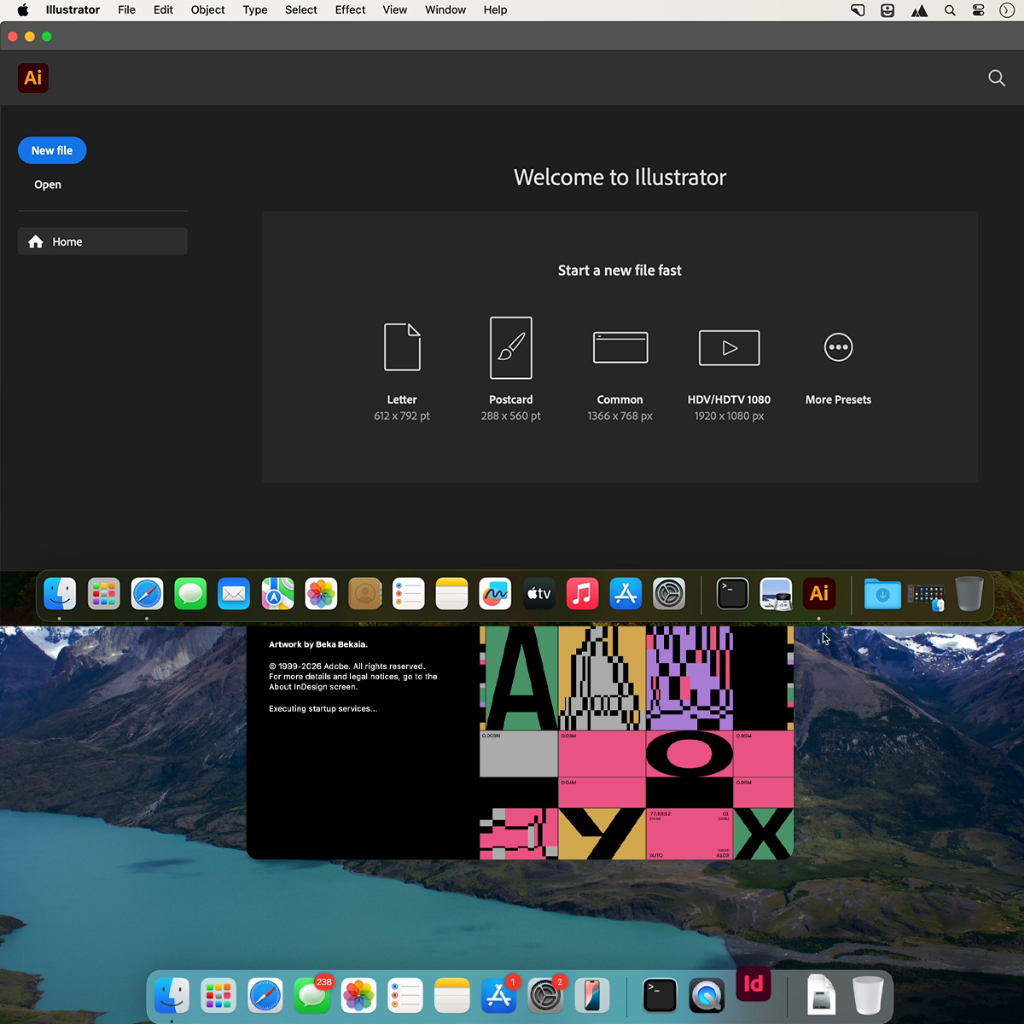Pick the Common 1366 x 768 preset
Image resolution: width=1024 pixels, height=1024 pixels.
620,347
